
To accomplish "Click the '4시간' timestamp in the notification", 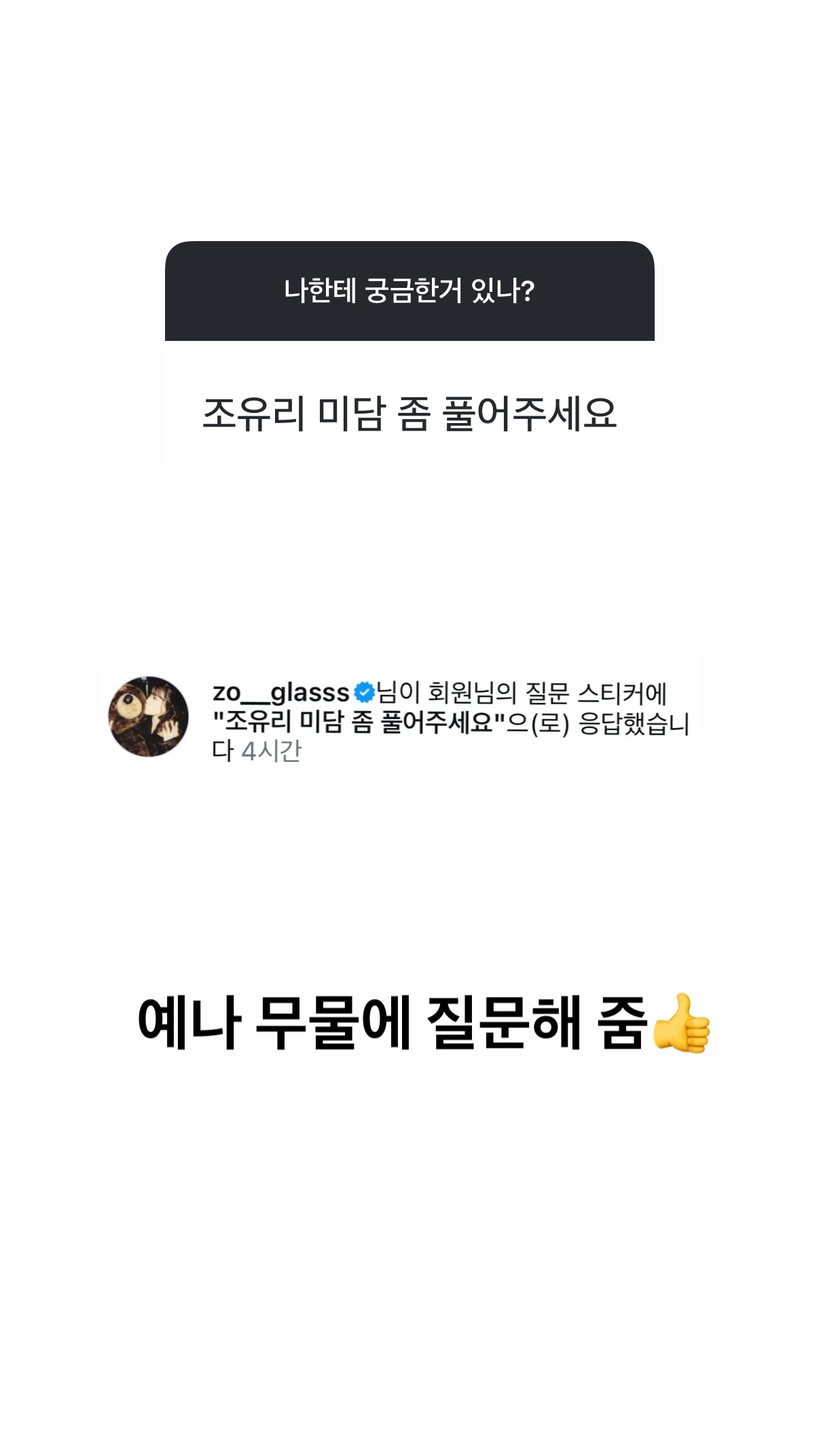I will point(272,751).
